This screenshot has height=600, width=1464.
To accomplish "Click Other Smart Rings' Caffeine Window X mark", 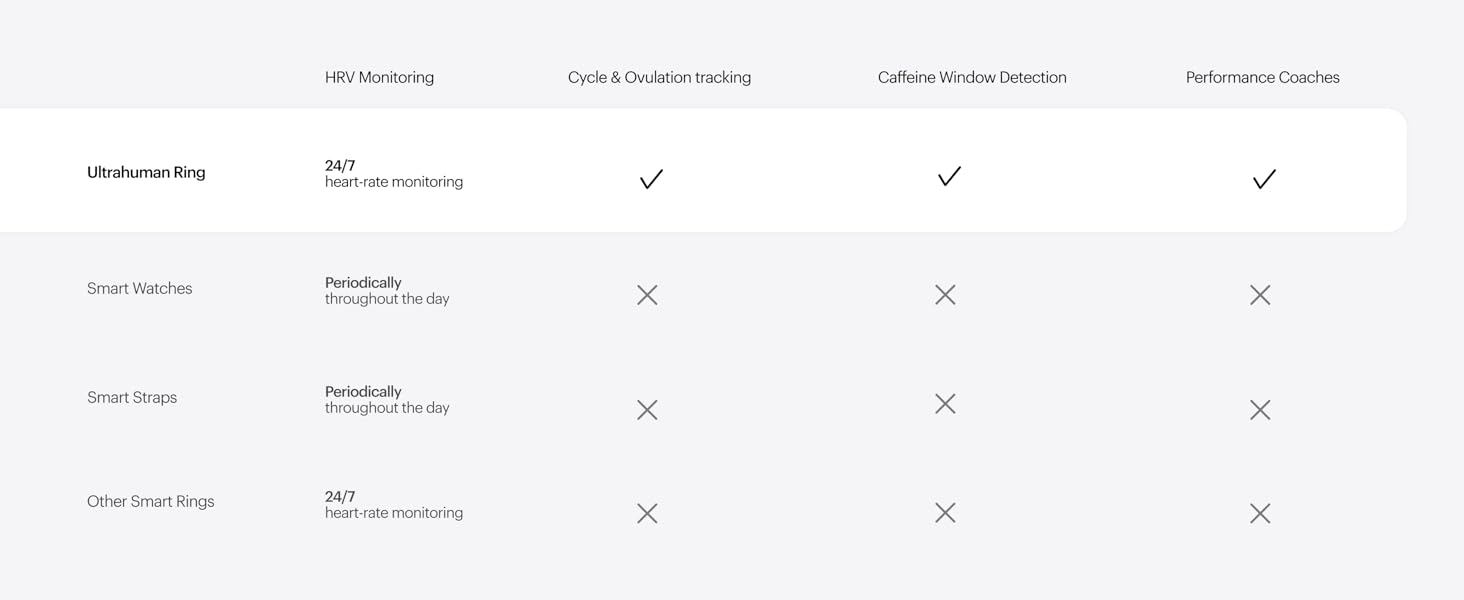I will tap(945, 513).
